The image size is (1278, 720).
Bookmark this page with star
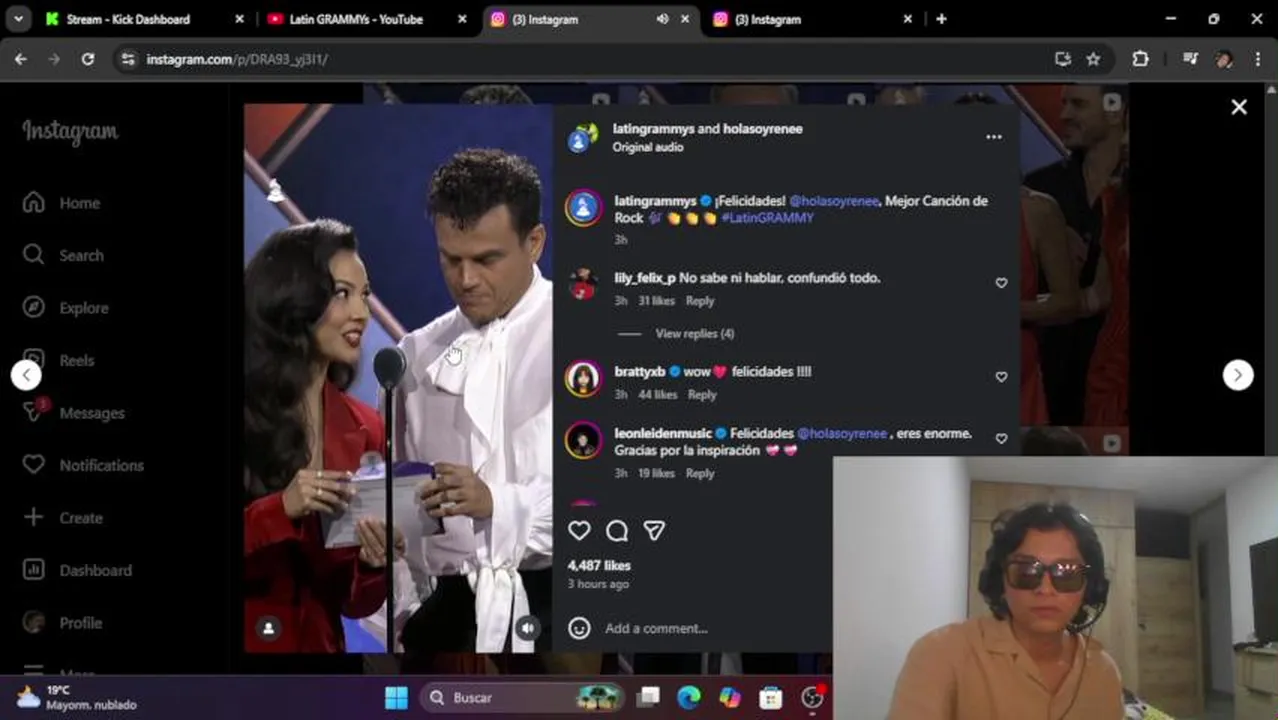tap(1093, 59)
